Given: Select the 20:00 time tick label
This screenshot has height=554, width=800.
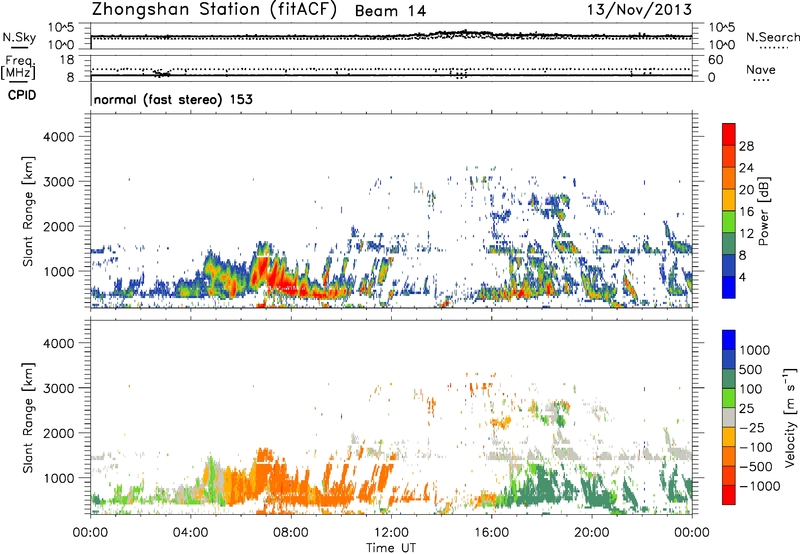Looking at the screenshot, I should click(592, 533).
